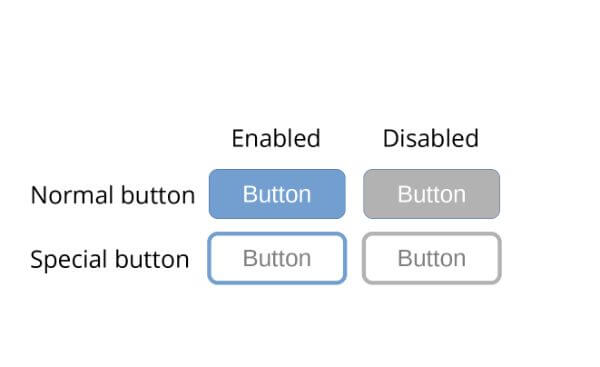
Task: Click the gray filled disabled Button
Action: (x=432, y=194)
